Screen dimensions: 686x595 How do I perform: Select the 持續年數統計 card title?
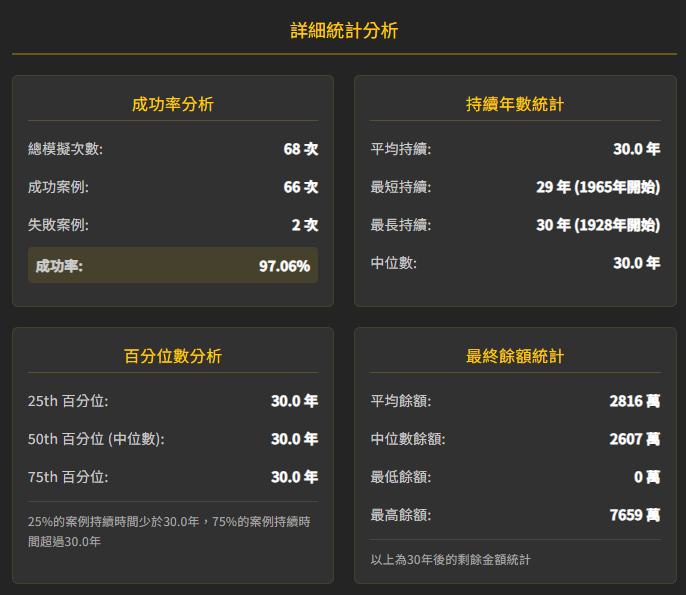(x=515, y=104)
